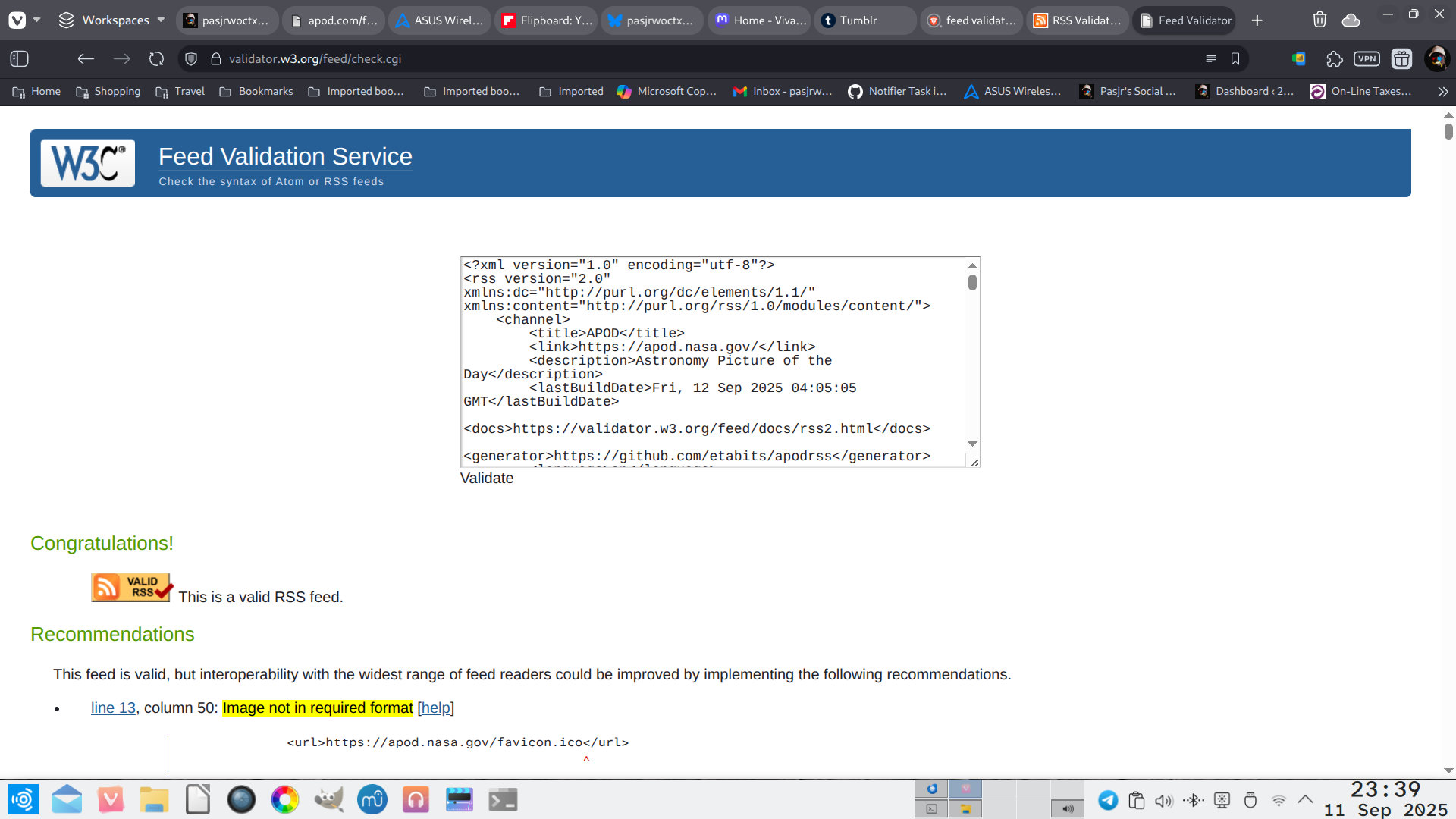1456x819 pixels.
Task: Open the extensions puzzle icon
Action: coord(1334,59)
